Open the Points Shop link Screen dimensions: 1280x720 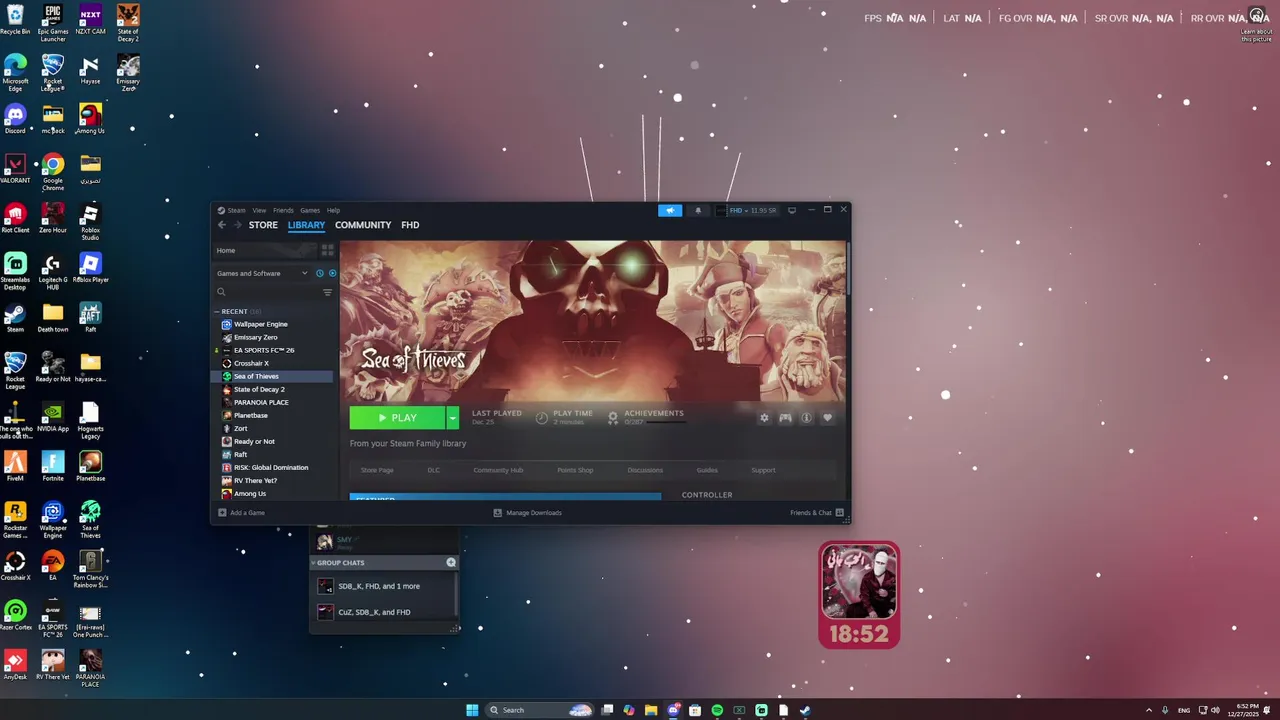click(x=575, y=470)
